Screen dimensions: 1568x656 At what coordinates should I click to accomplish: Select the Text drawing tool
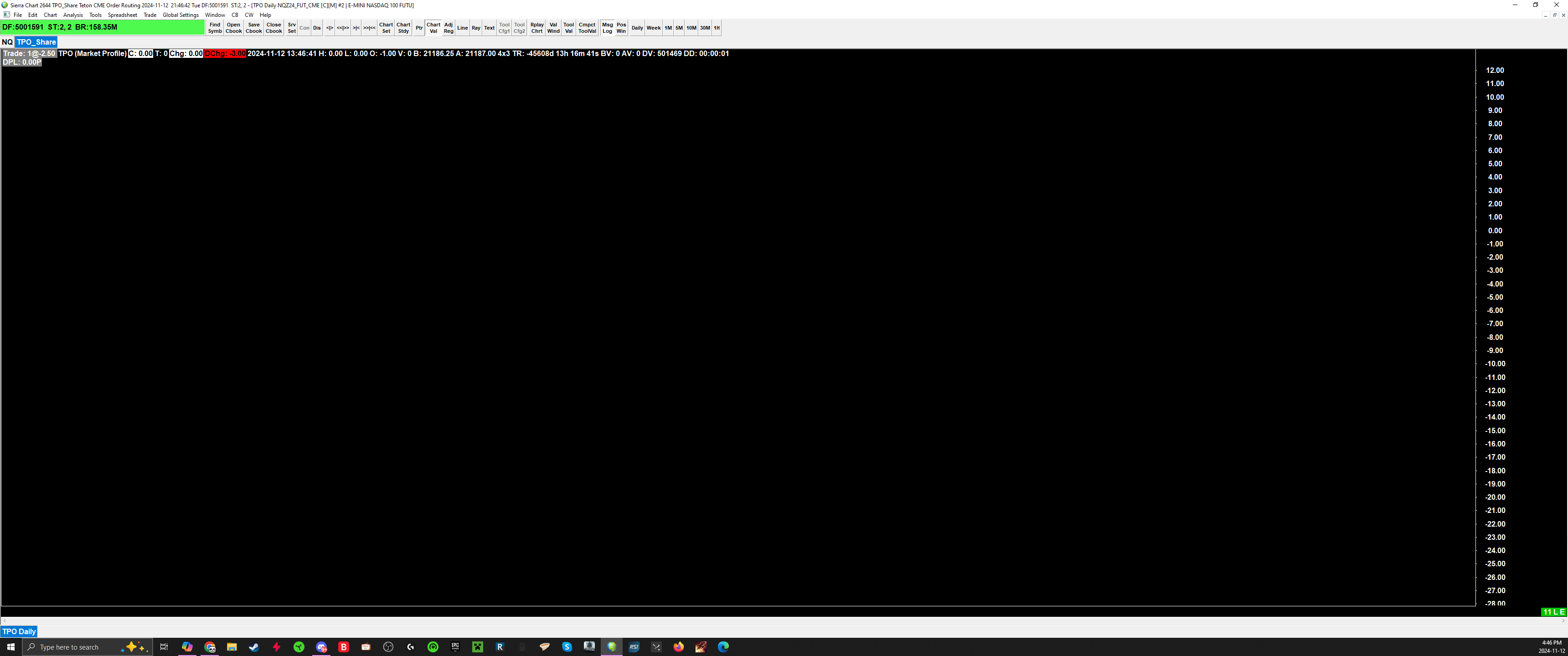489,28
